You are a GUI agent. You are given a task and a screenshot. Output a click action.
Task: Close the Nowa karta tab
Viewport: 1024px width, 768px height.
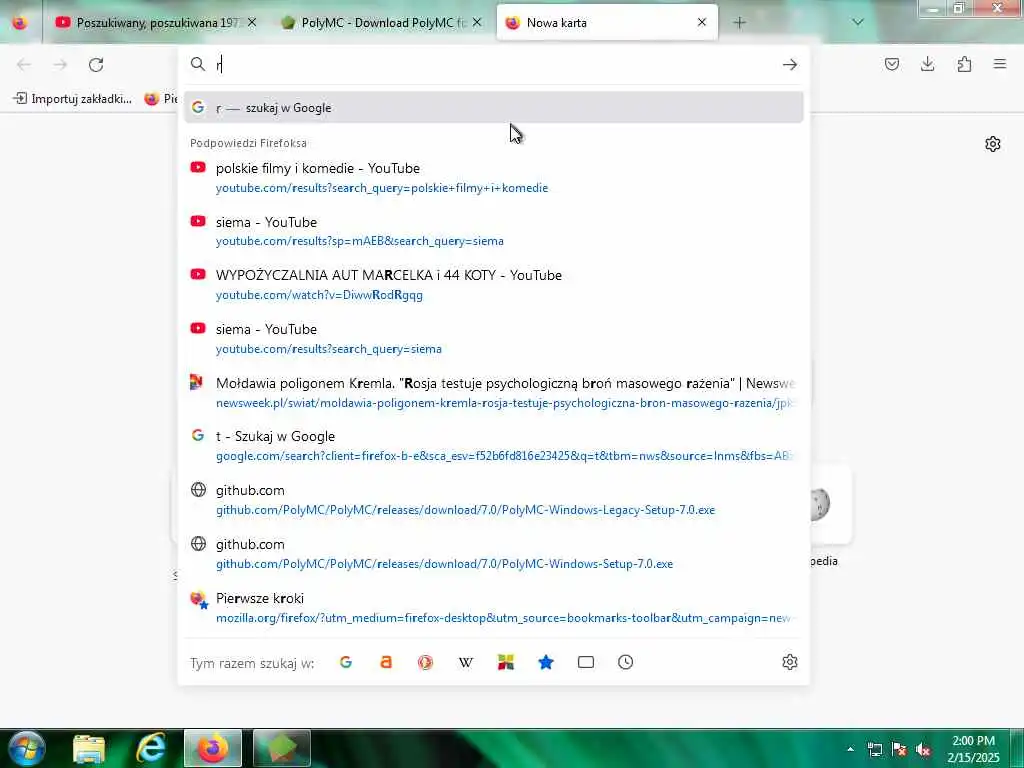[702, 22]
